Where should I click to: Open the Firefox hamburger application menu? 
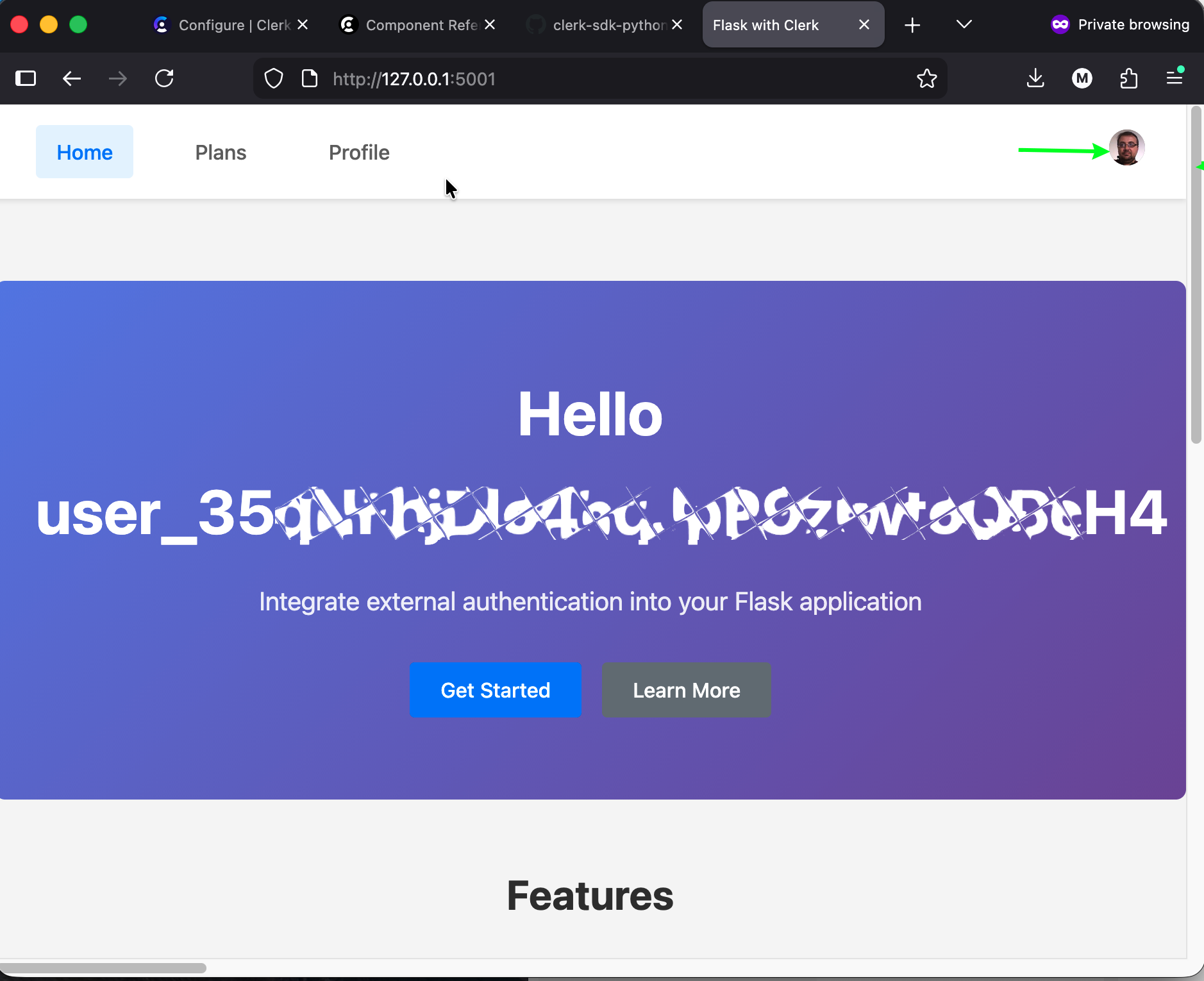click(1175, 79)
